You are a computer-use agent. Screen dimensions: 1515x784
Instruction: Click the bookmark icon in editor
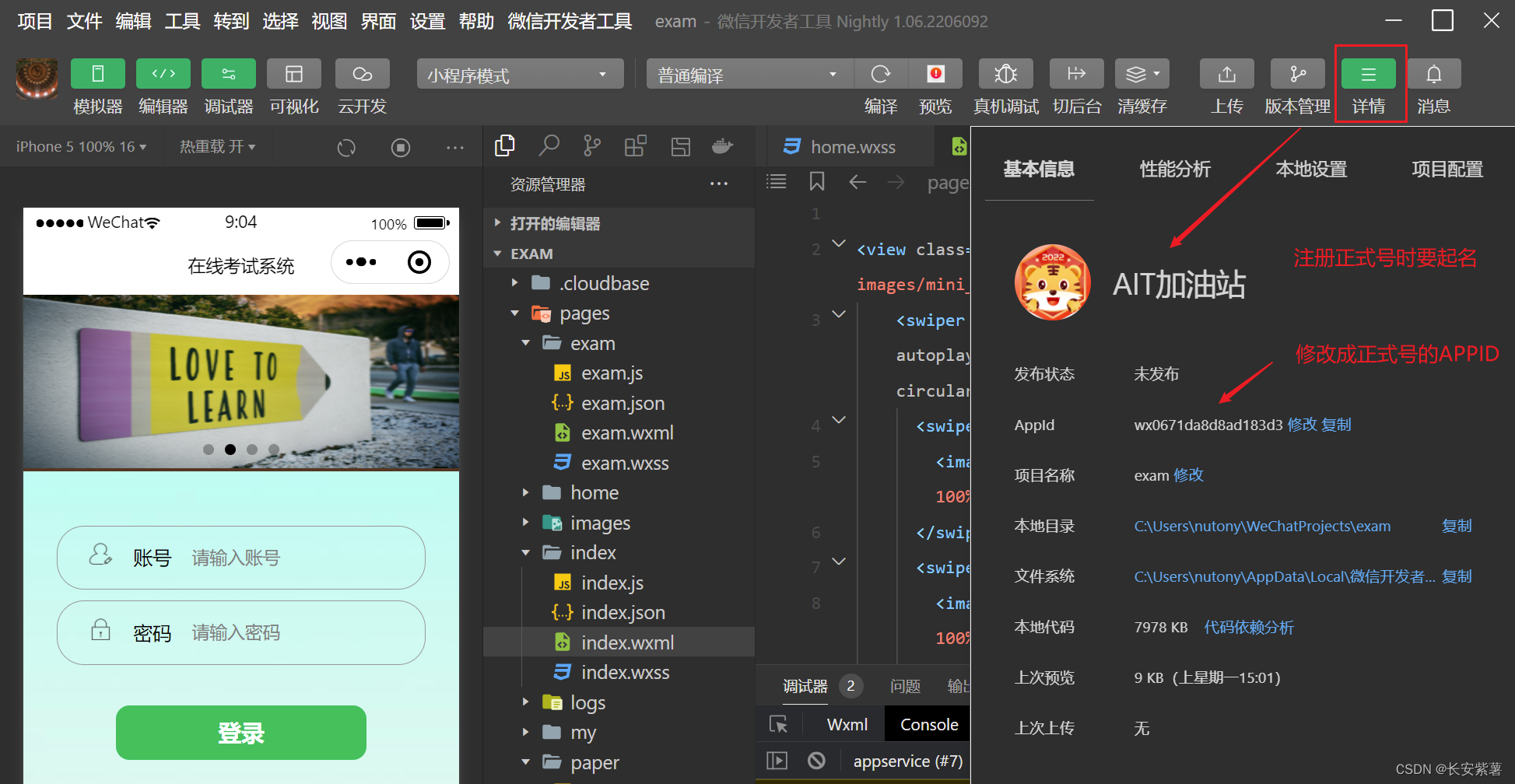point(817,182)
